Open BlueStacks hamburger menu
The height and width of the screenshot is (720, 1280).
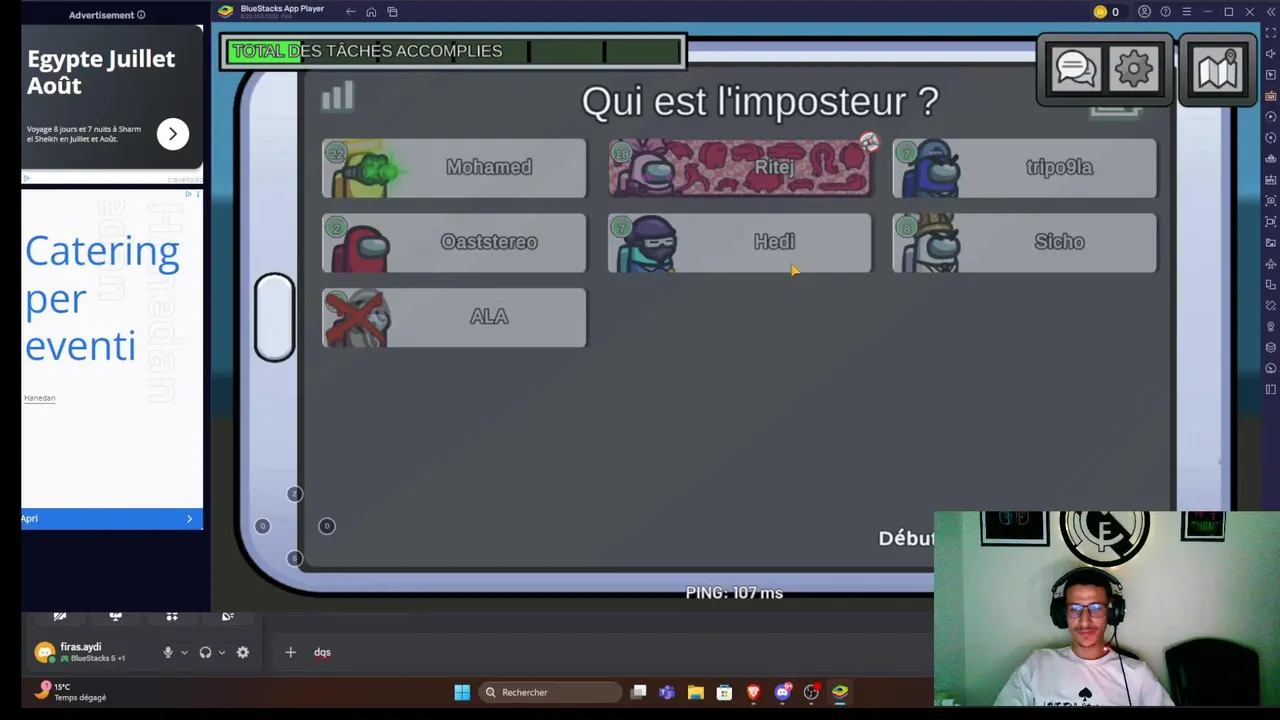pos(1187,12)
